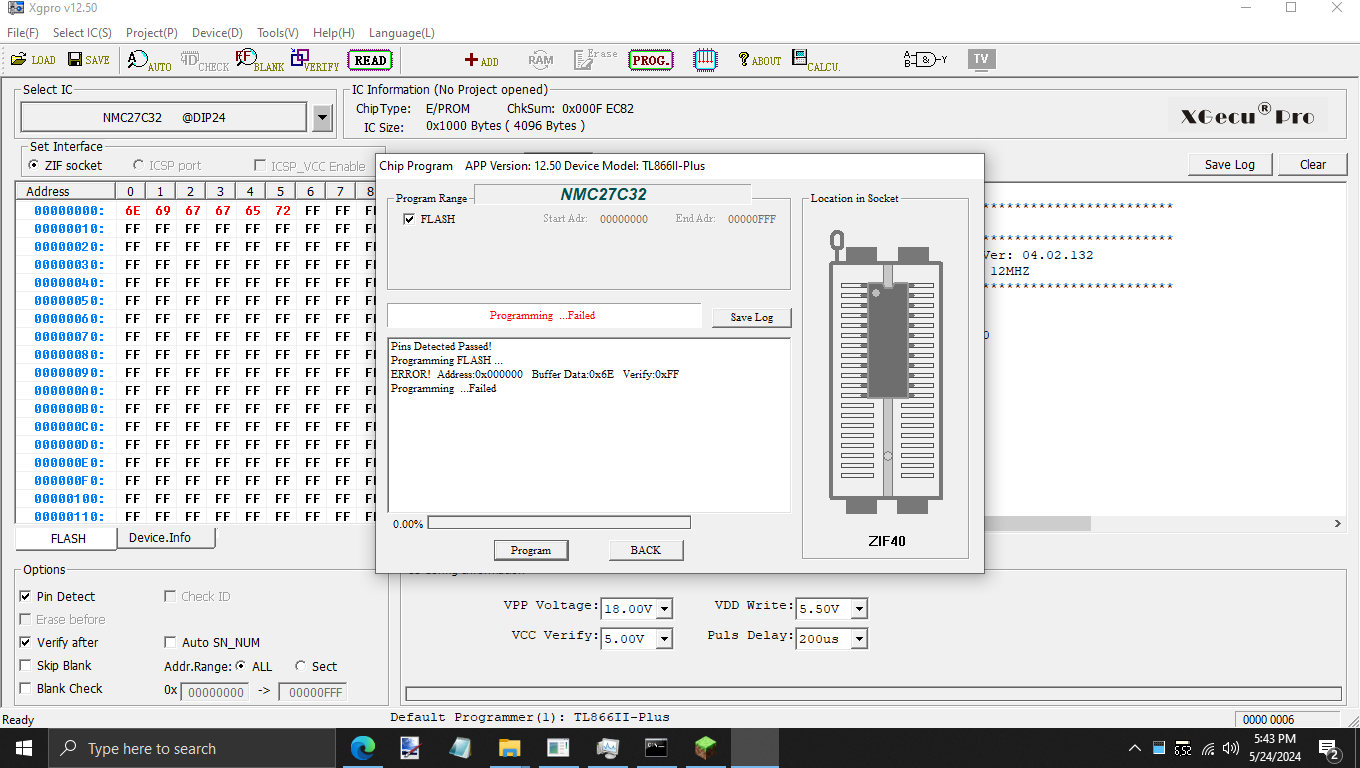Open the Minecraft block taskbar icon
Image resolution: width=1360 pixels, height=768 pixels.
[x=705, y=748]
